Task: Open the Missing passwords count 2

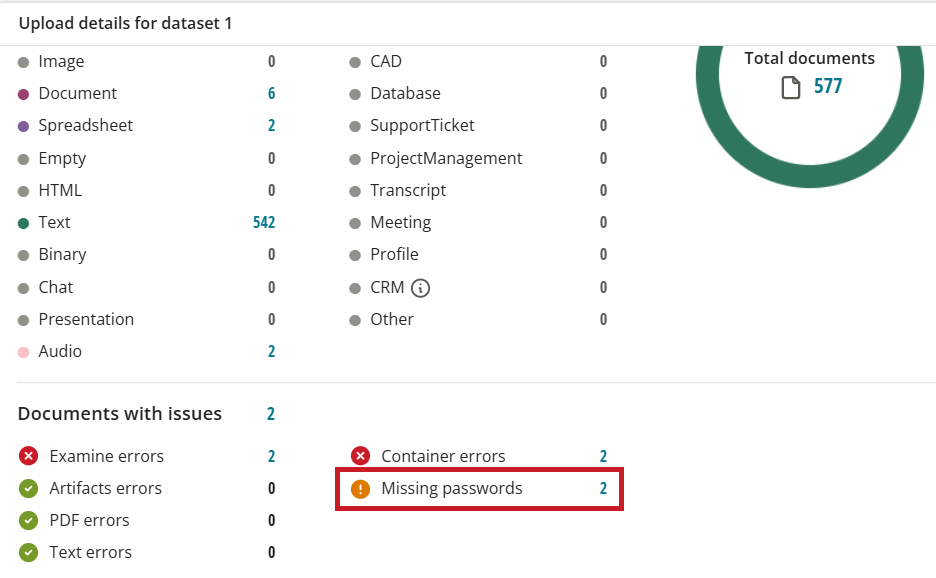Action: click(x=603, y=488)
